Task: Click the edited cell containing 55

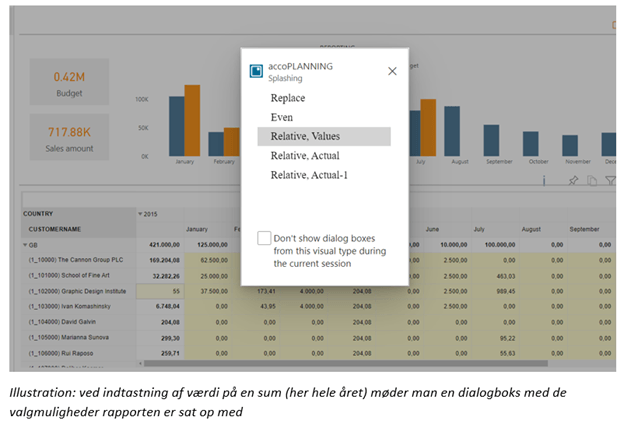Action: tap(160, 291)
